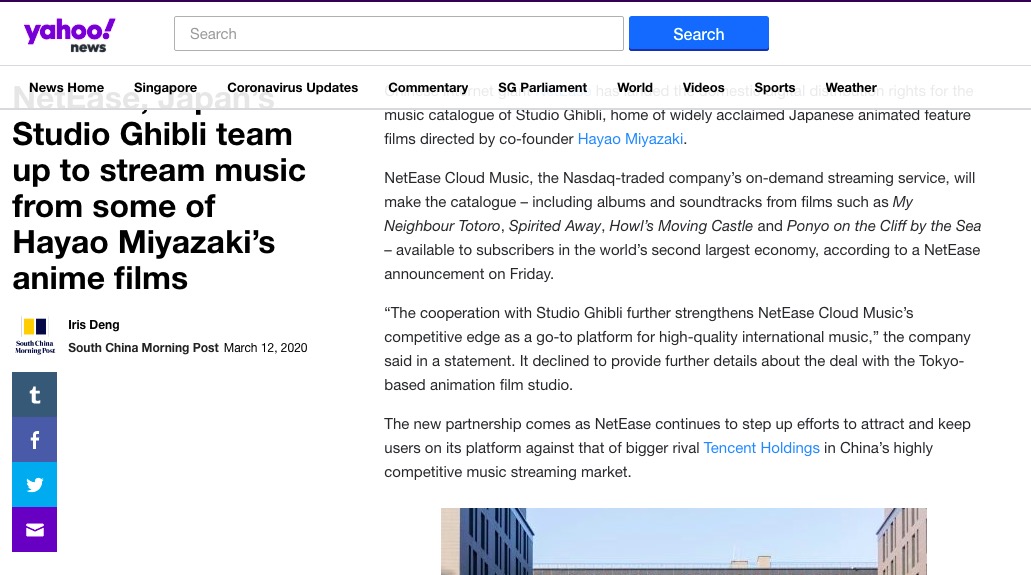Image resolution: width=1031 pixels, height=575 pixels.
Task: Open the Commentary section
Action: [x=428, y=88]
